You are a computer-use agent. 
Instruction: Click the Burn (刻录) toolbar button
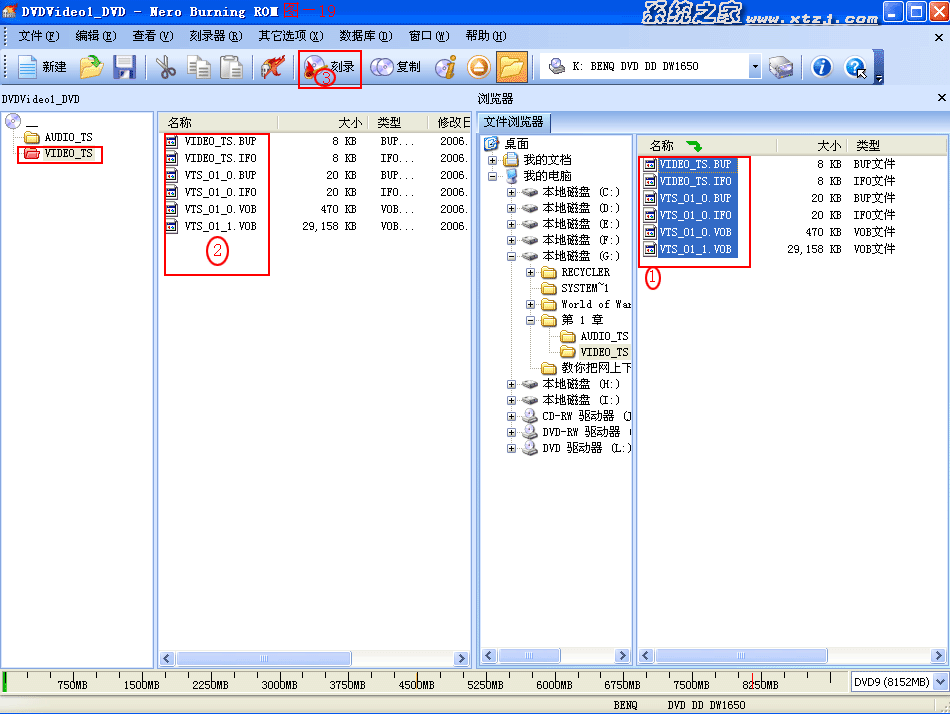[330, 67]
